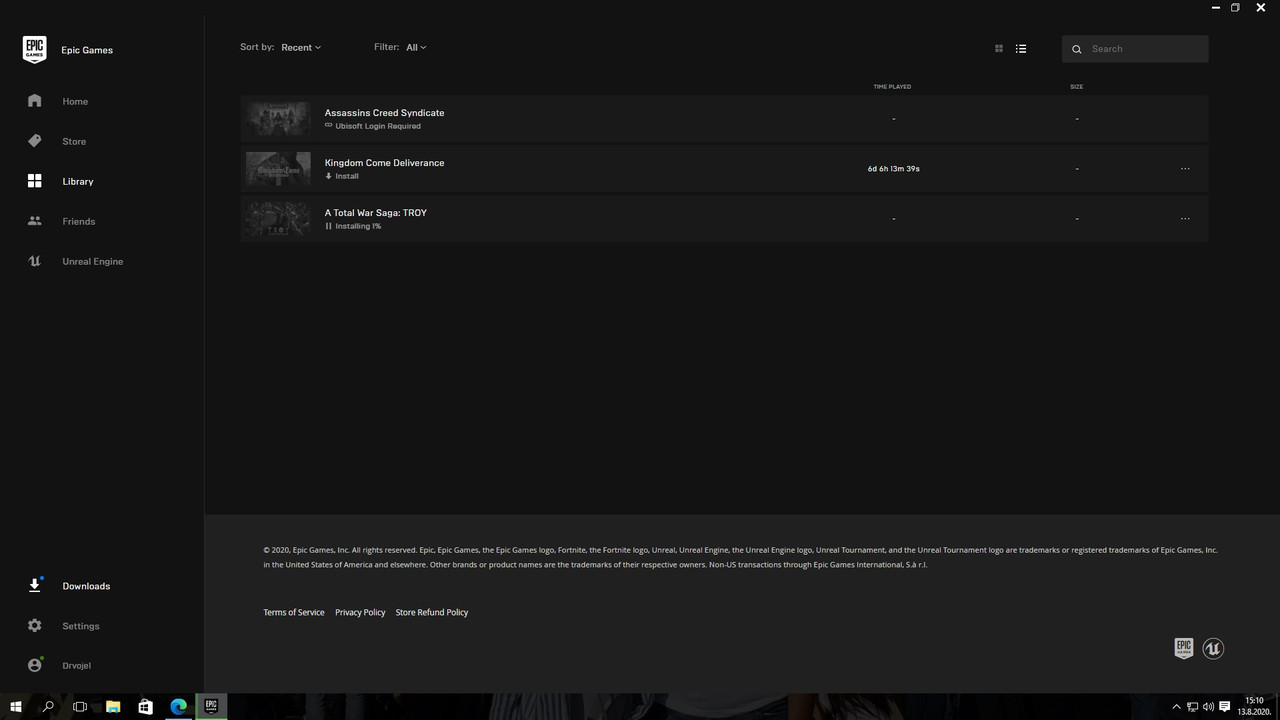Image resolution: width=1280 pixels, height=720 pixels.
Task: Click Kingdom Come Deliverance title
Action: (x=384, y=163)
